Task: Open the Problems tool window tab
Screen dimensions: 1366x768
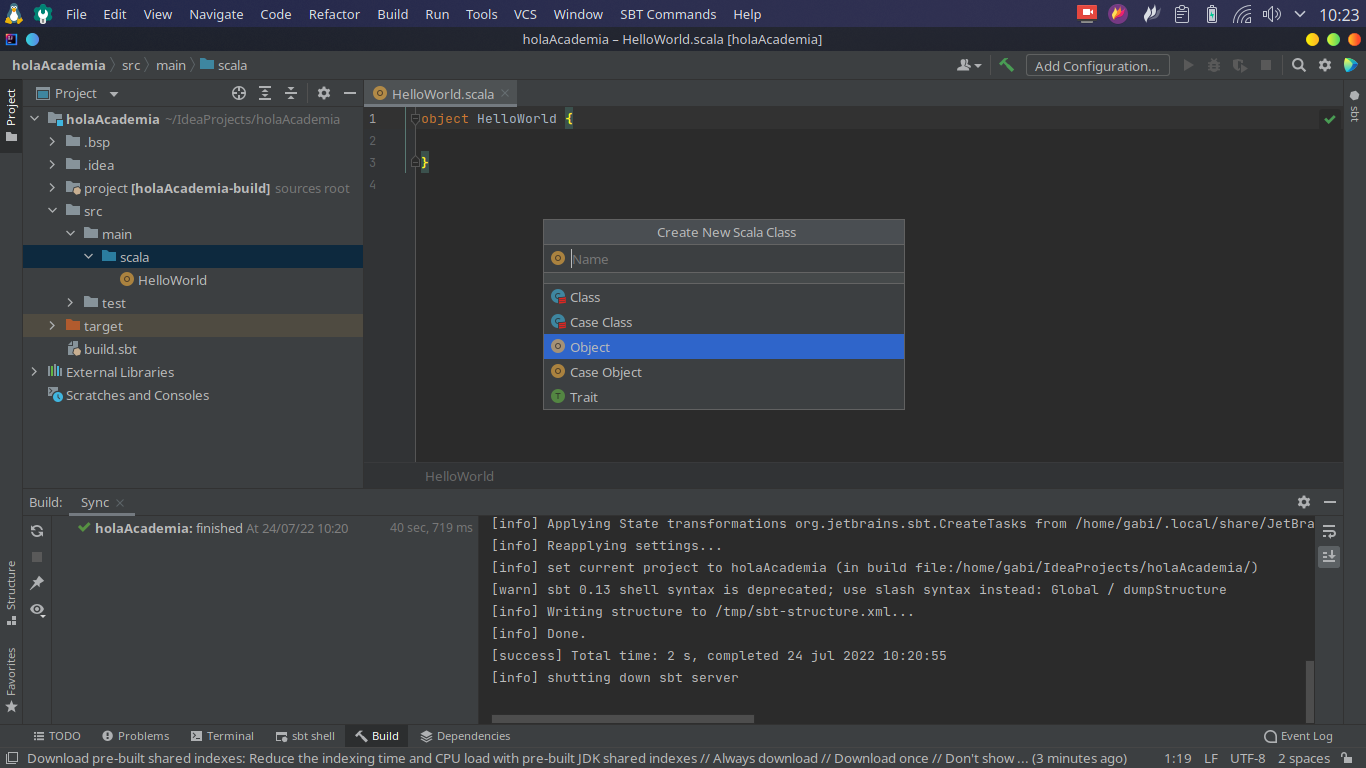Action: (136, 736)
